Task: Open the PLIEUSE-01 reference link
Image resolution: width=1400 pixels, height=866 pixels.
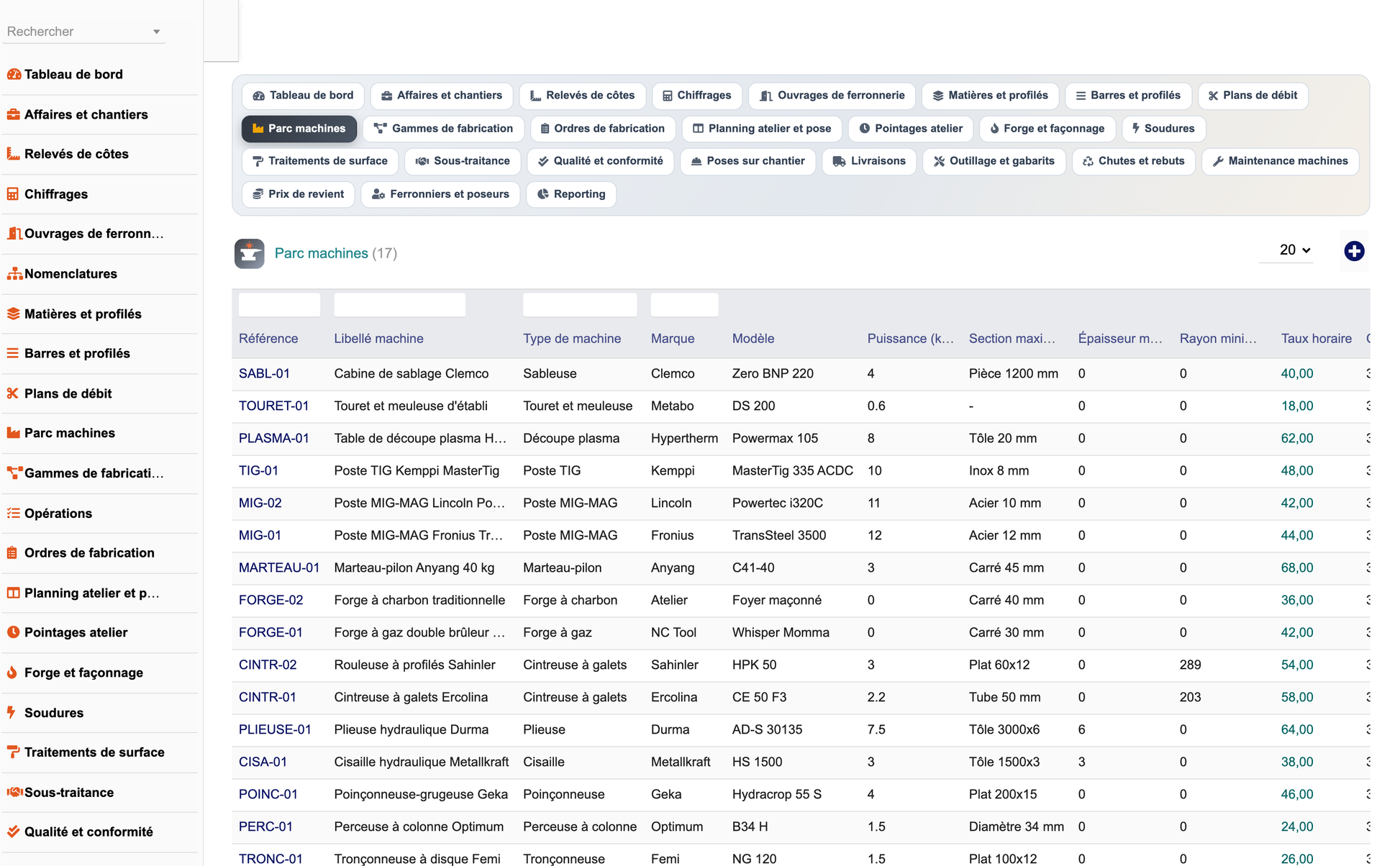Action: click(x=275, y=729)
